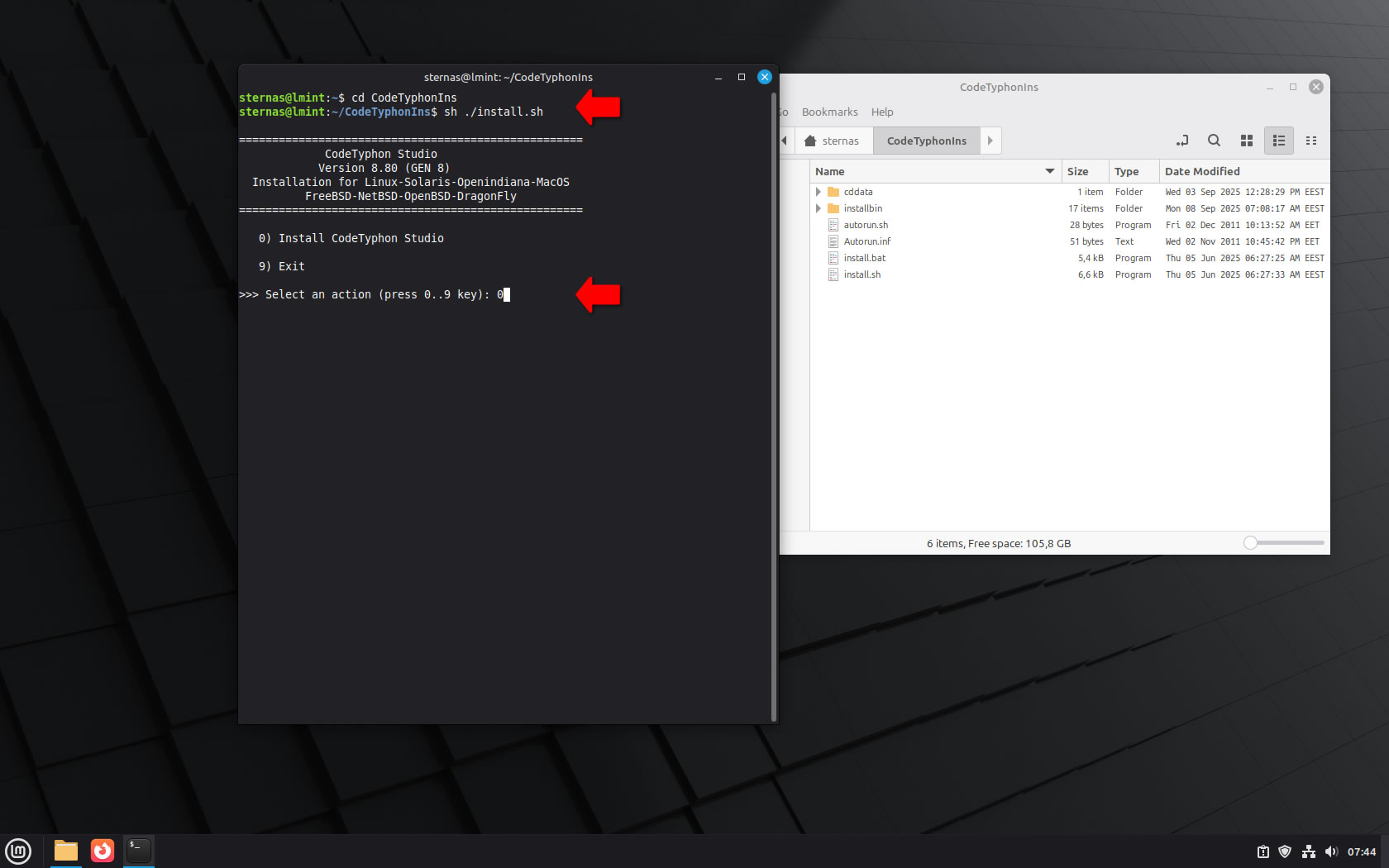
Task: Click the free space status bar text
Action: [x=999, y=543]
